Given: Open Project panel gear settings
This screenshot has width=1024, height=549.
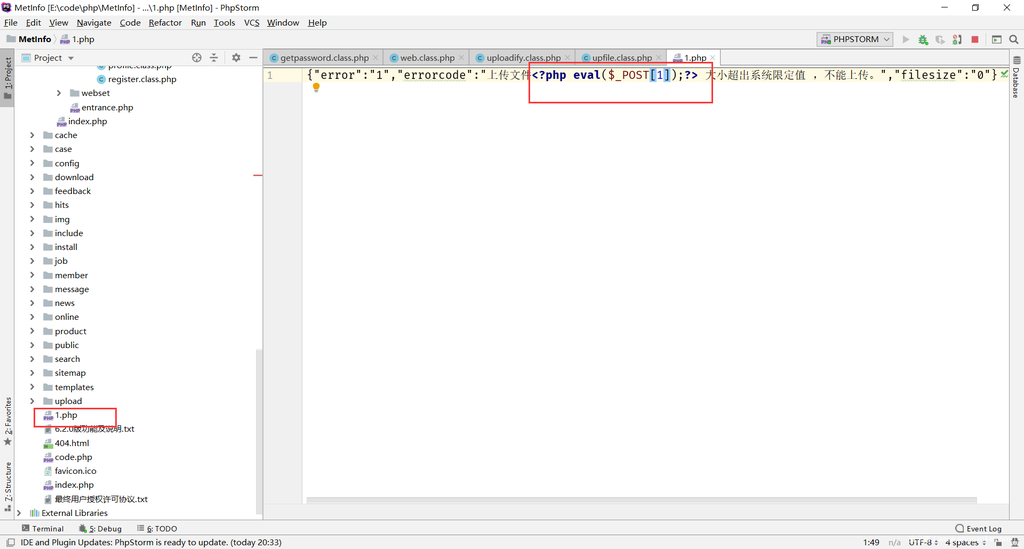Looking at the screenshot, I should (x=236, y=58).
